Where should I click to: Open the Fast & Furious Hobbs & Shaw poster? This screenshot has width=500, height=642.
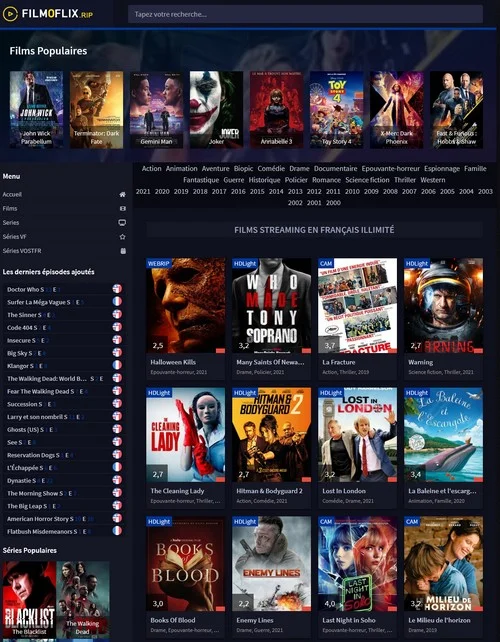click(x=456, y=110)
